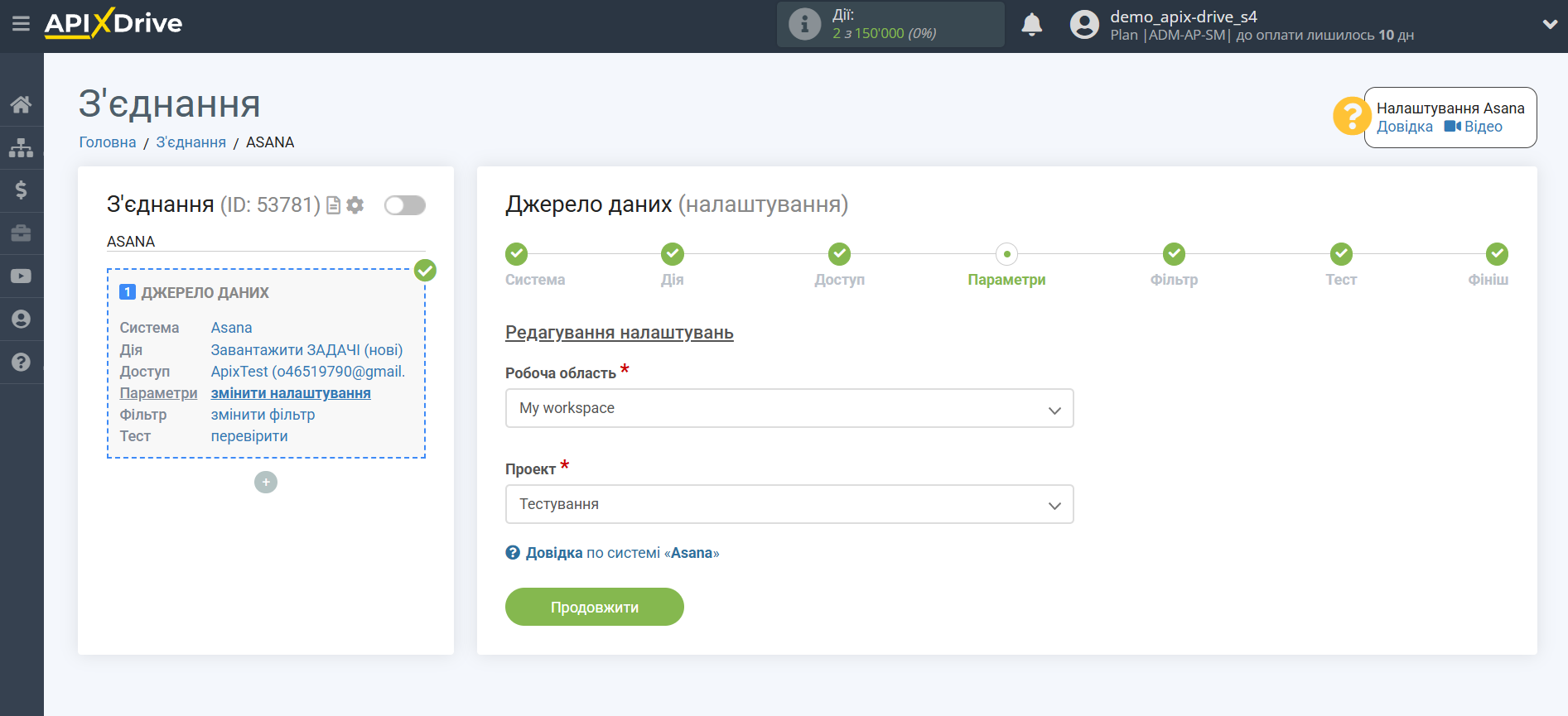Screen dimensions: 1568x716
Task: Open billing dollar icon in the sidebar
Action: click(x=22, y=190)
